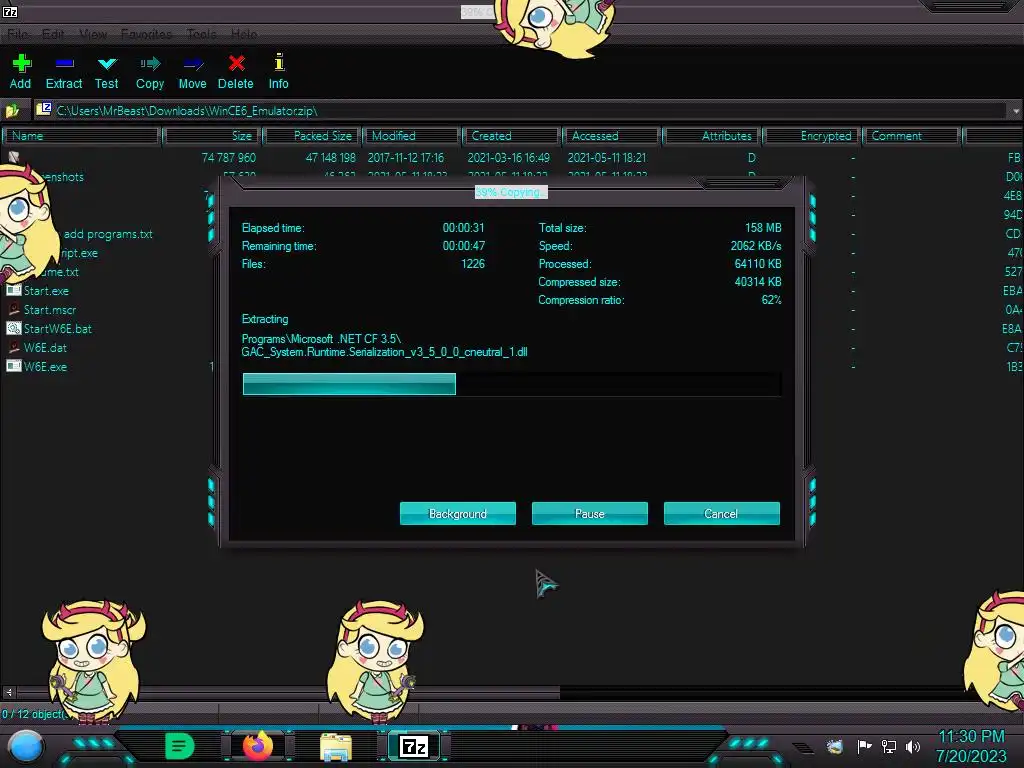Click the W6E.dat file icon

(x=14, y=347)
